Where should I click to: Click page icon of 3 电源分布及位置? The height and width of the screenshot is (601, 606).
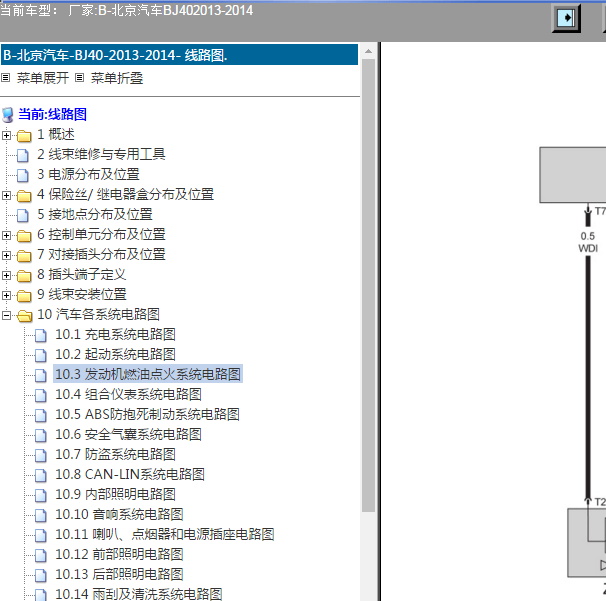[x=23, y=175]
